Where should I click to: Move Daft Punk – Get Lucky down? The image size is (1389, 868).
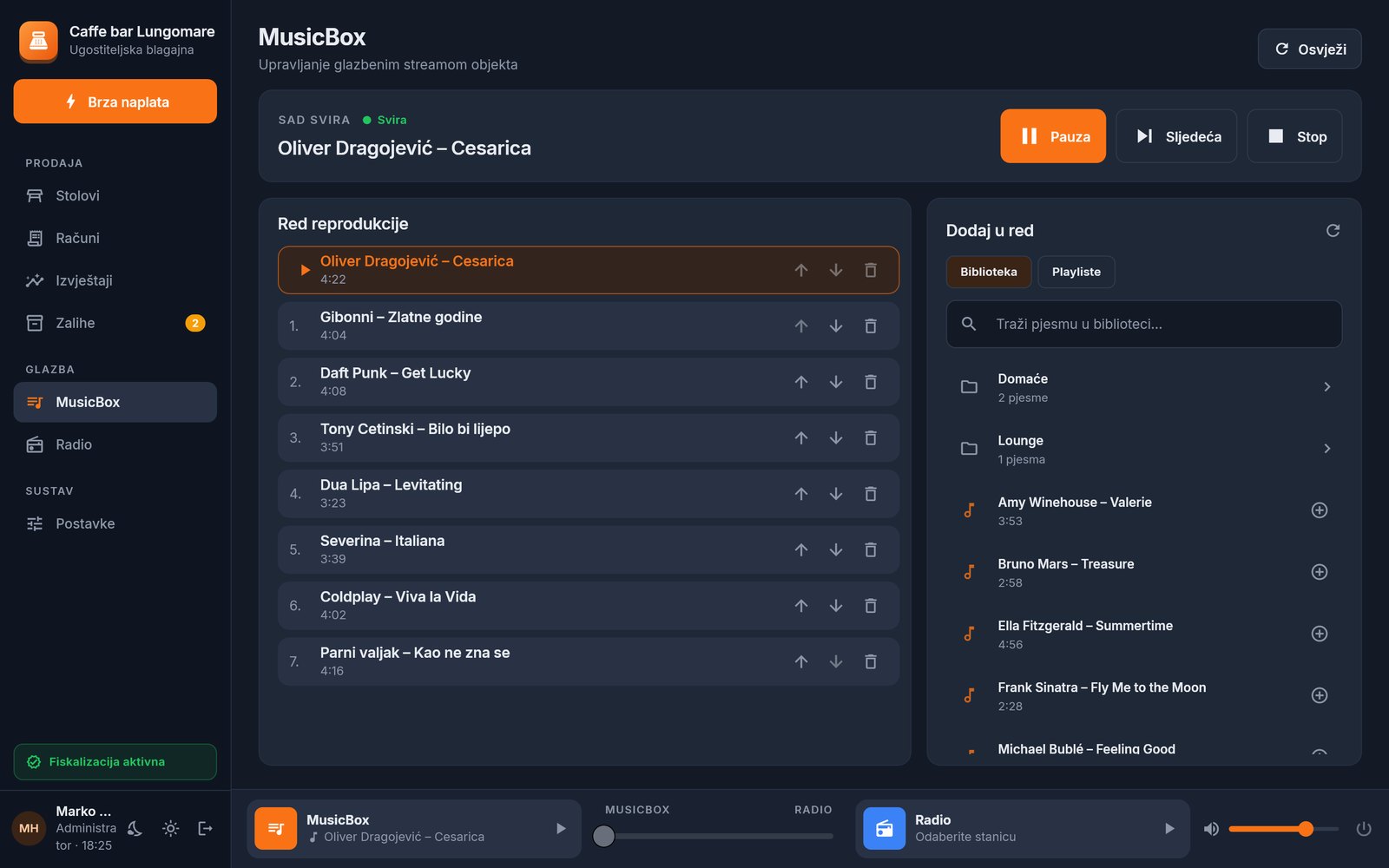coord(836,382)
